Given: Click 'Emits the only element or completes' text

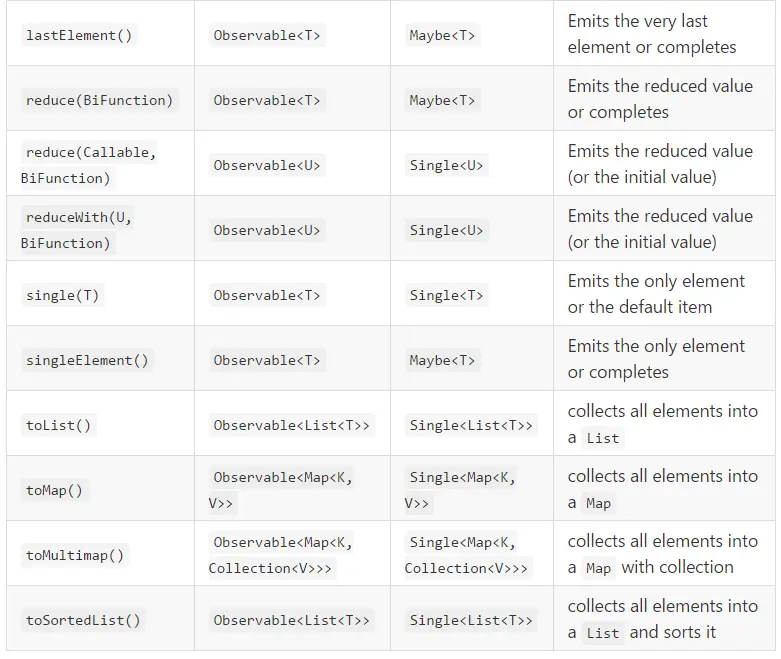Looking at the screenshot, I should tap(656, 359).
